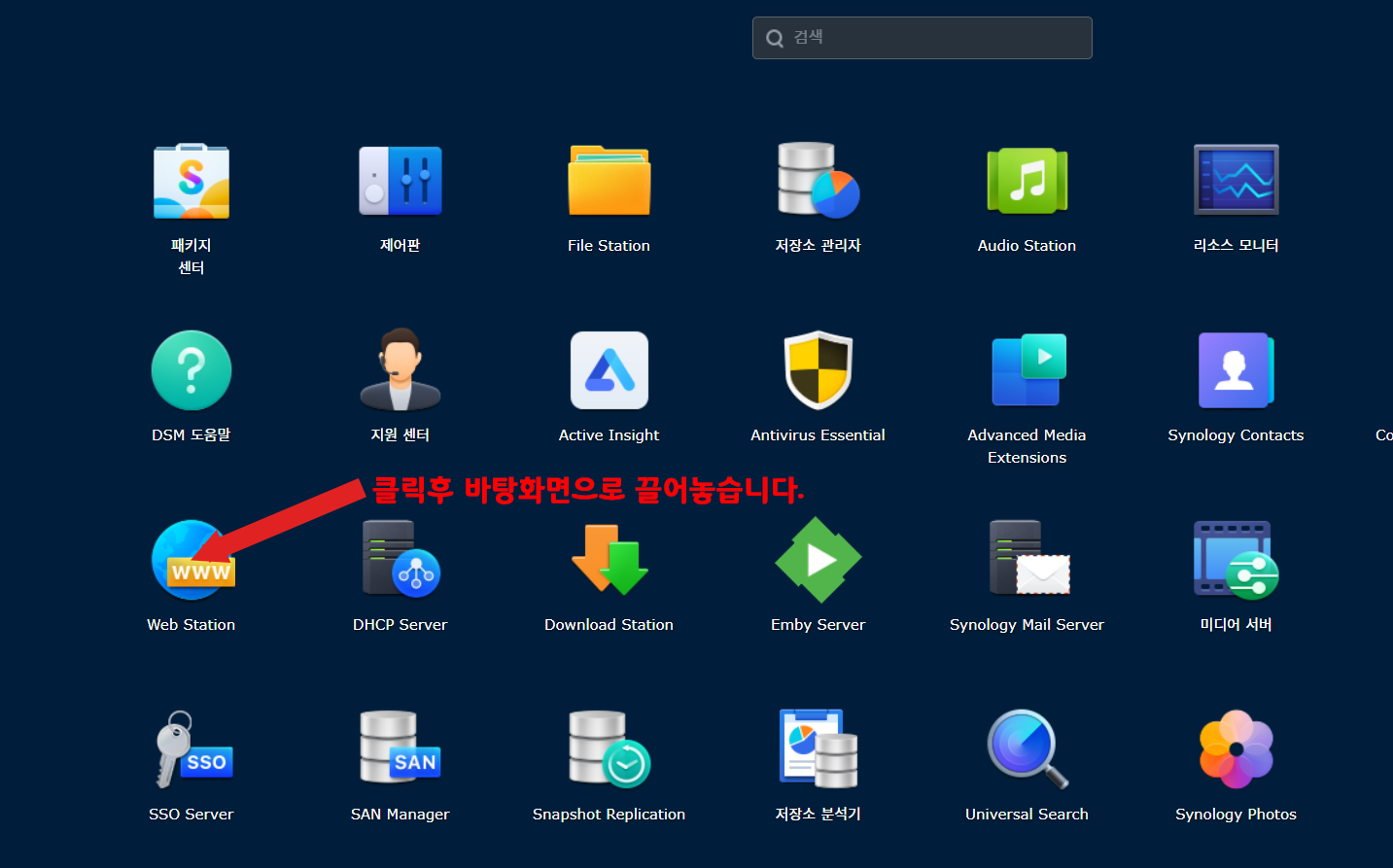
Task: Click the "Web Station" label text
Action: tap(192, 625)
